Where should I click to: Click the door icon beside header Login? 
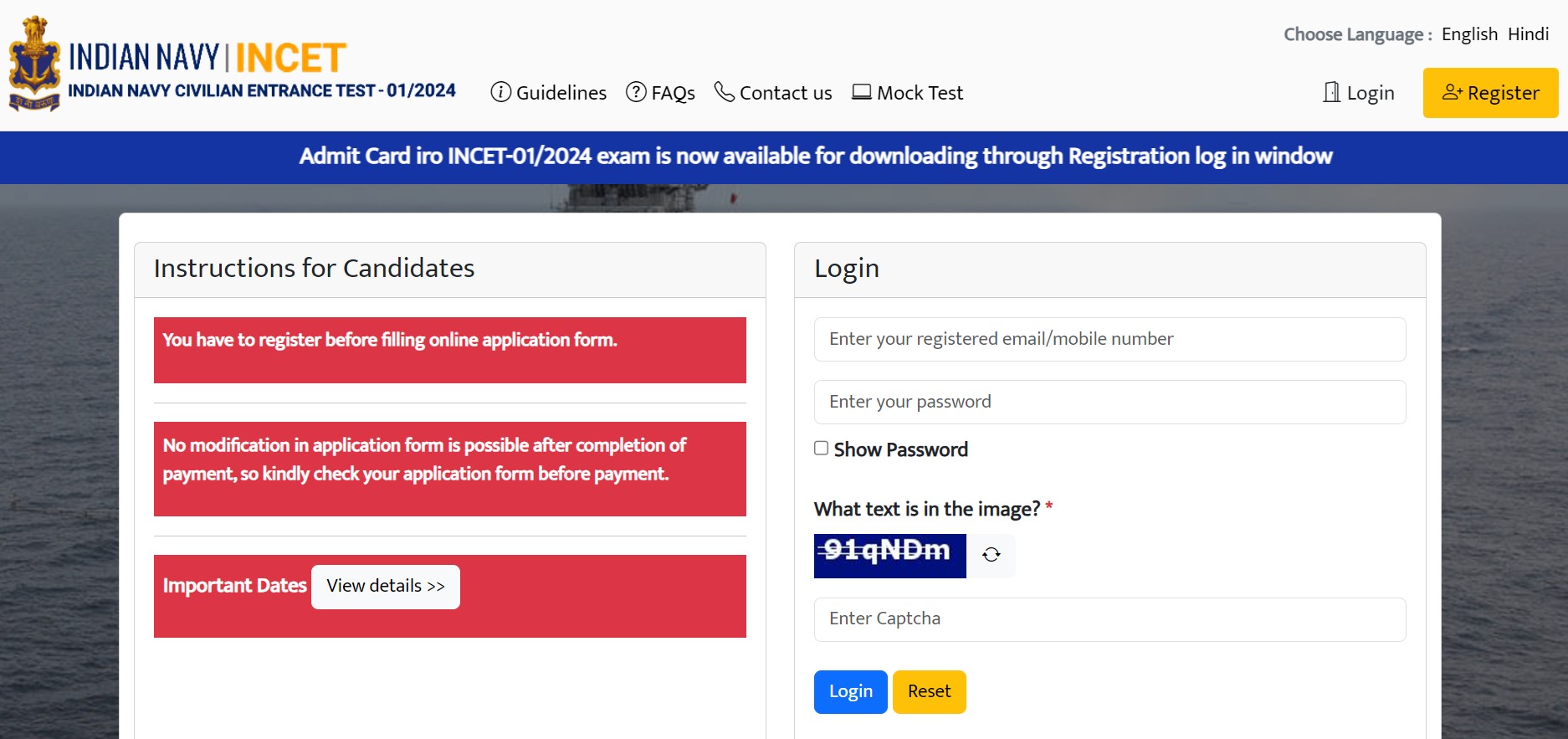(x=1331, y=92)
